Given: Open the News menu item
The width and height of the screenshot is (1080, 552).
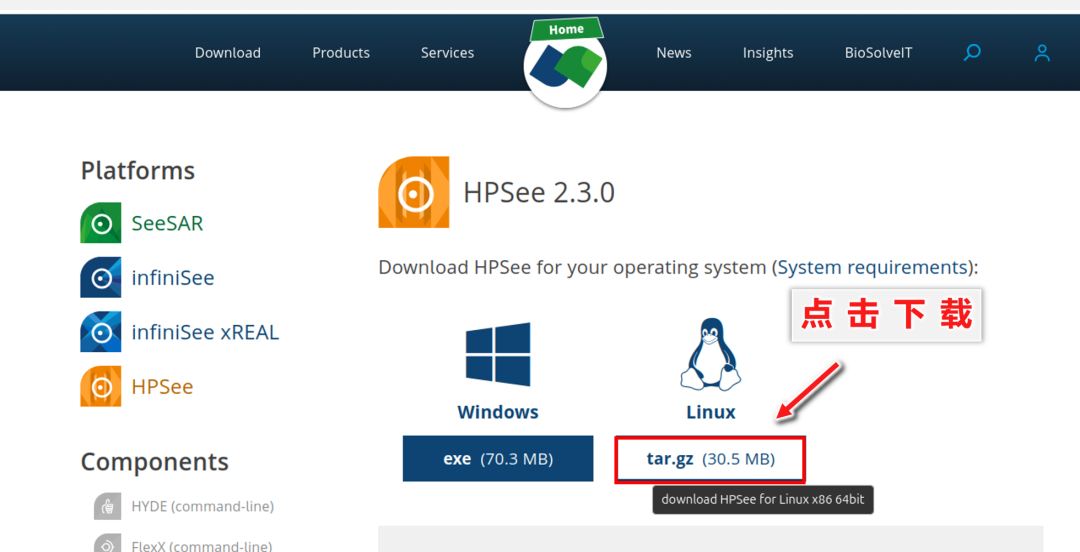Looking at the screenshot, I should [674, 52].
